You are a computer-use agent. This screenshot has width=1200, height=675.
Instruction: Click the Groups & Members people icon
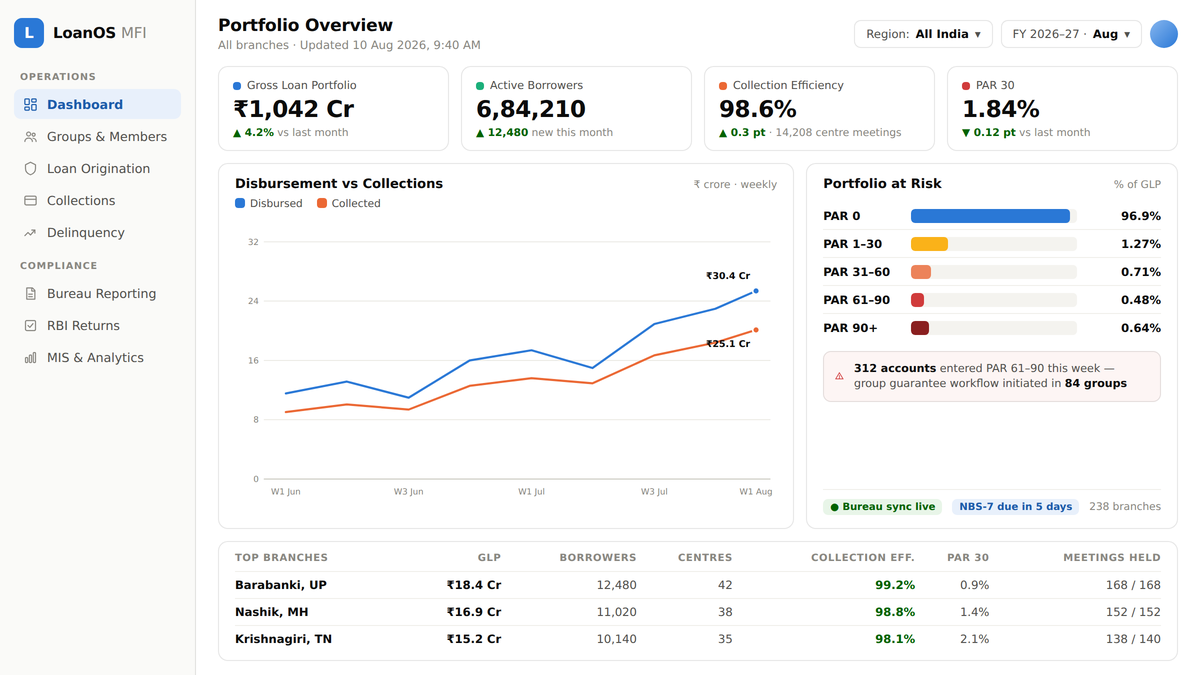(x=30, y=137)
